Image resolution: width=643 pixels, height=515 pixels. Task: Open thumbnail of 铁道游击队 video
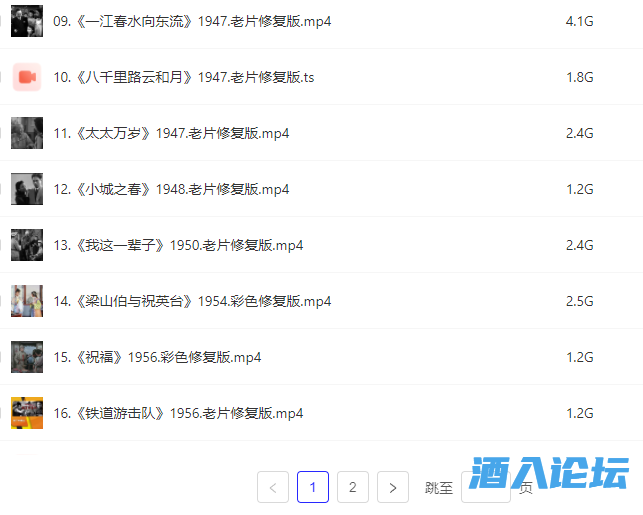pyautogui.click(x=27, y=413)
